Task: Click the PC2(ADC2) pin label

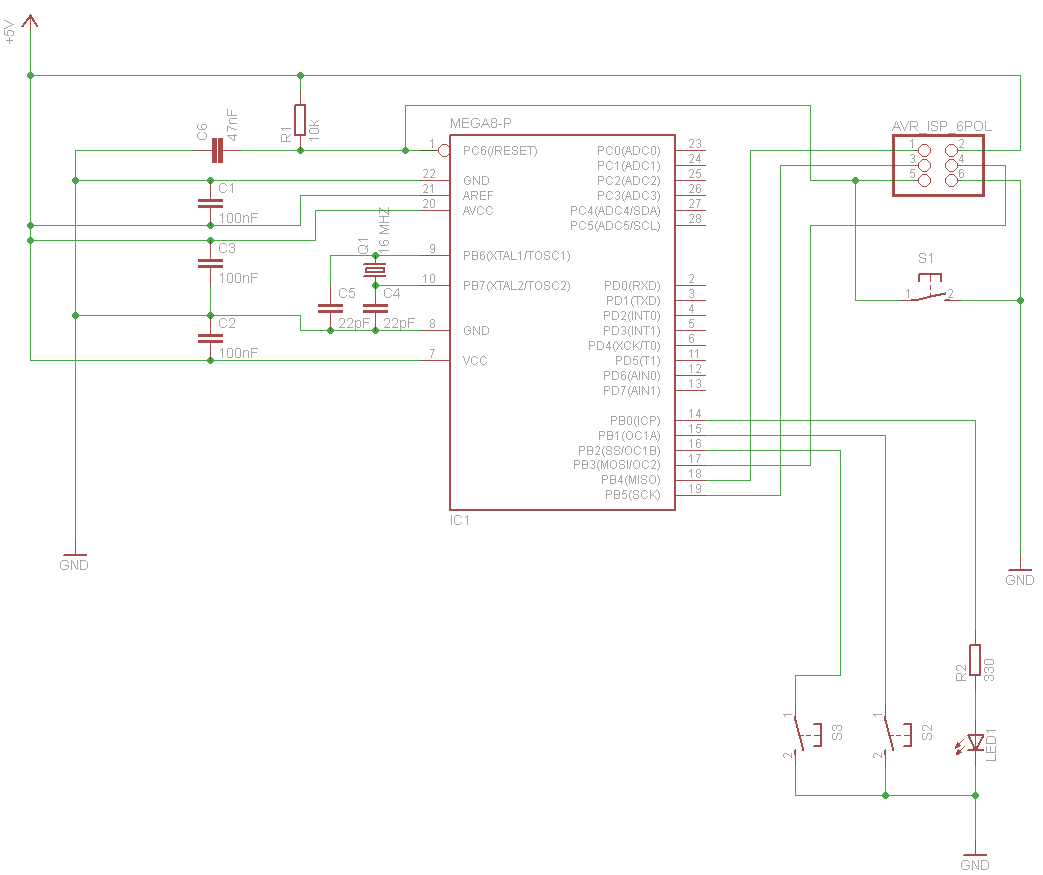Action: (629, 180)
